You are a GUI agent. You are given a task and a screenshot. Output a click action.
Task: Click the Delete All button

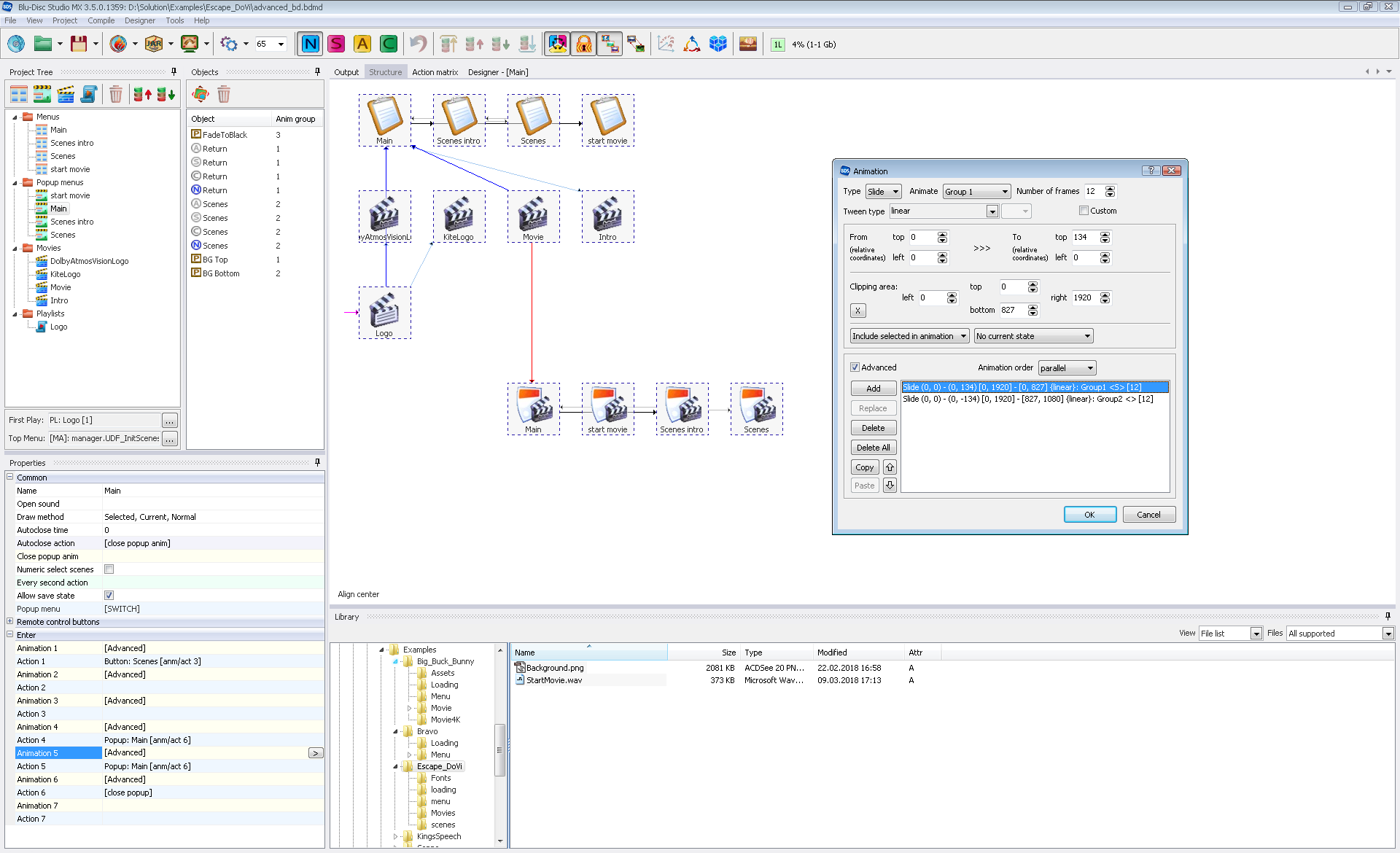tap(873, 448)
